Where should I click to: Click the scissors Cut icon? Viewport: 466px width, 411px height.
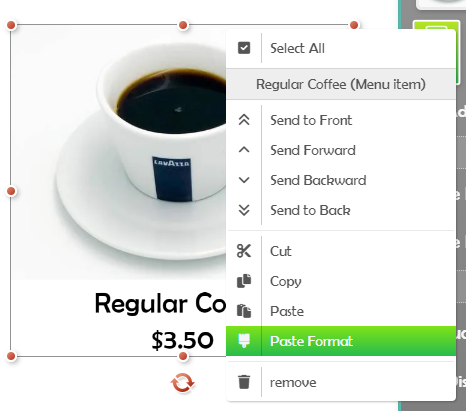pos(244,251)
